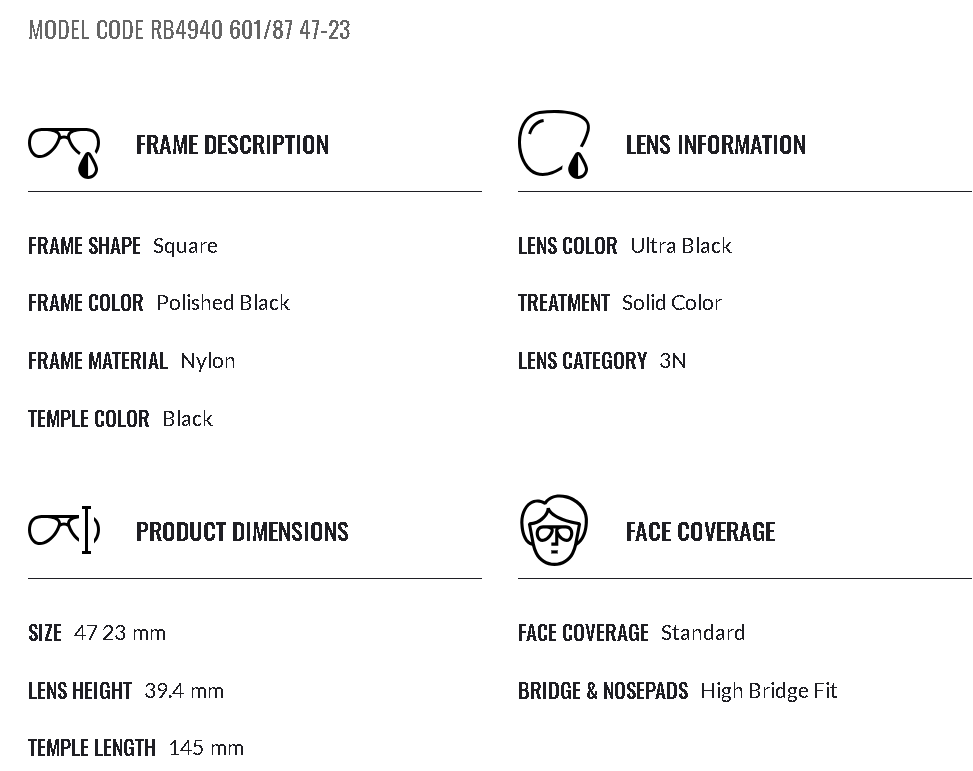This screenshot has width=973, height=771.
Task: Click the Polished Black frame color value
Action: point(223,303)
